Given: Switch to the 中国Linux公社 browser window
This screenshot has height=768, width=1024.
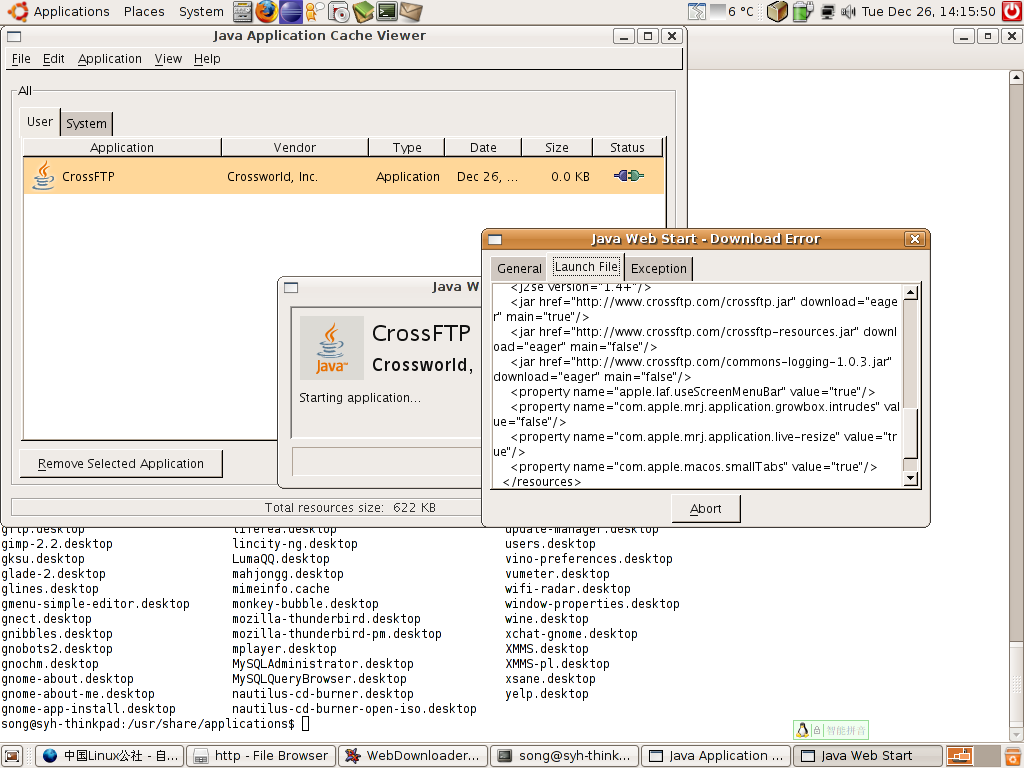Looking at the screenshot, I should [x=110, y=756].
